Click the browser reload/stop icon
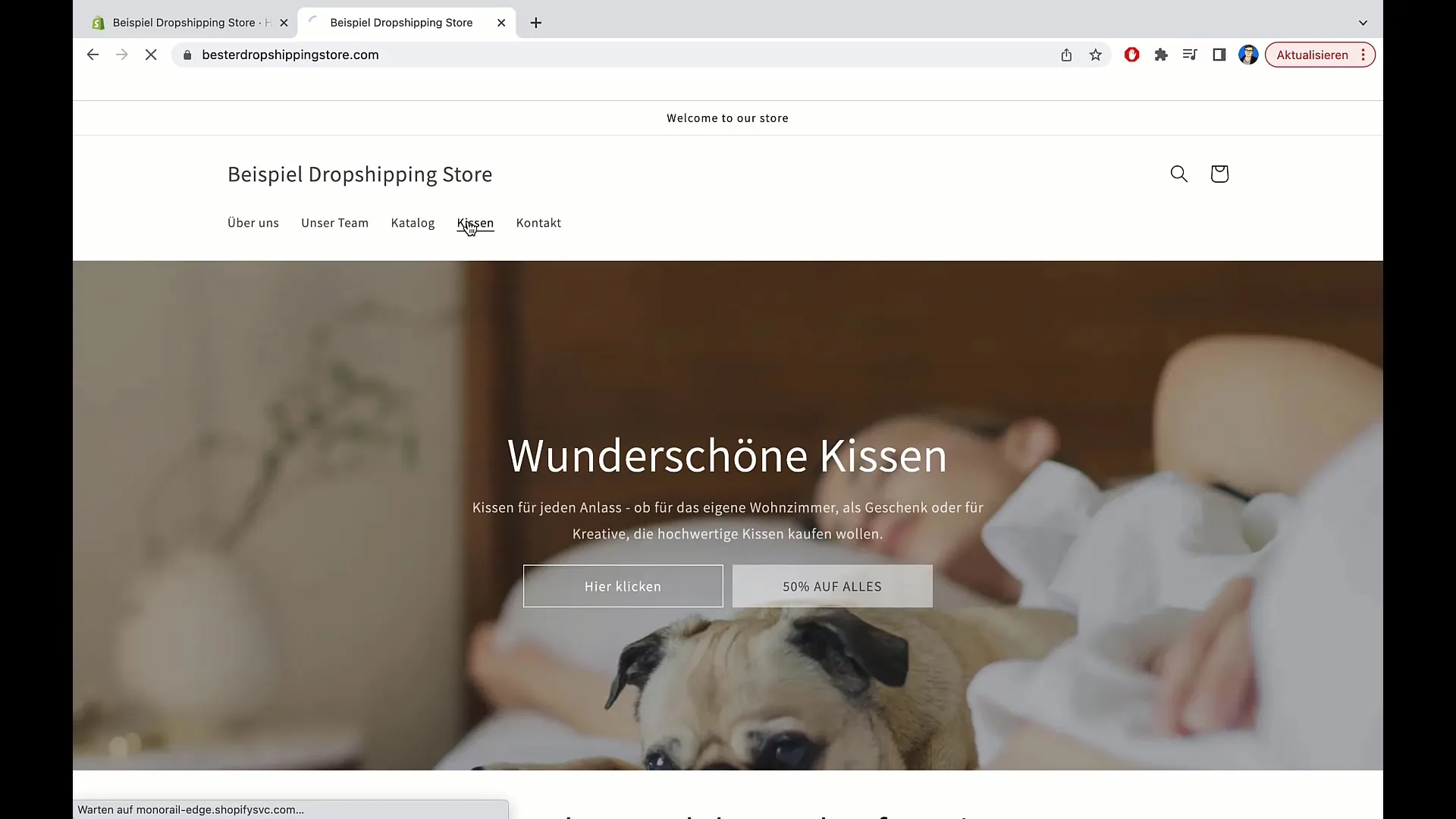Image resolution: width=1456 pixels, height=819 pixels. point(151,55)
